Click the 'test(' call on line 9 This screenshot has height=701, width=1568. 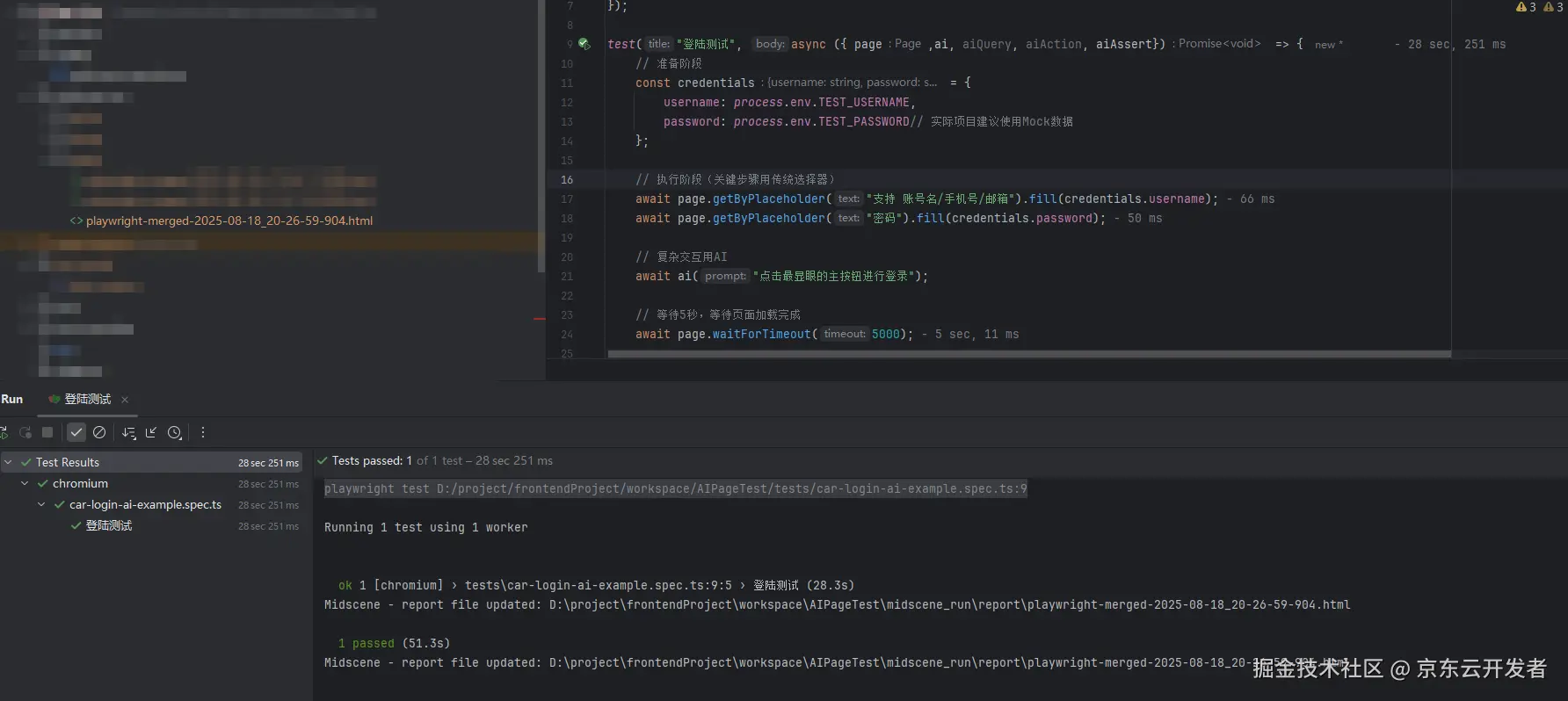click(x=624, y=44)
